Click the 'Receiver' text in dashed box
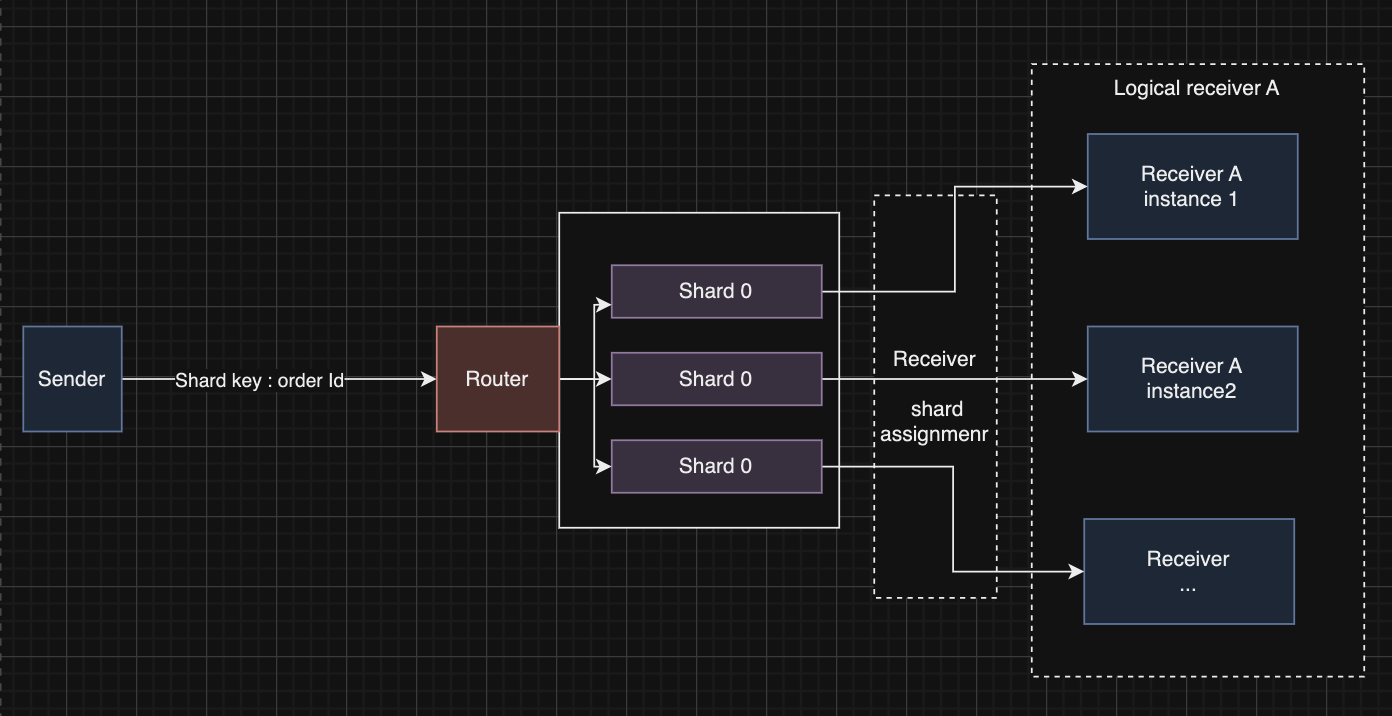This screenshot has height=716, width=1392. click(x=934, y=359)
